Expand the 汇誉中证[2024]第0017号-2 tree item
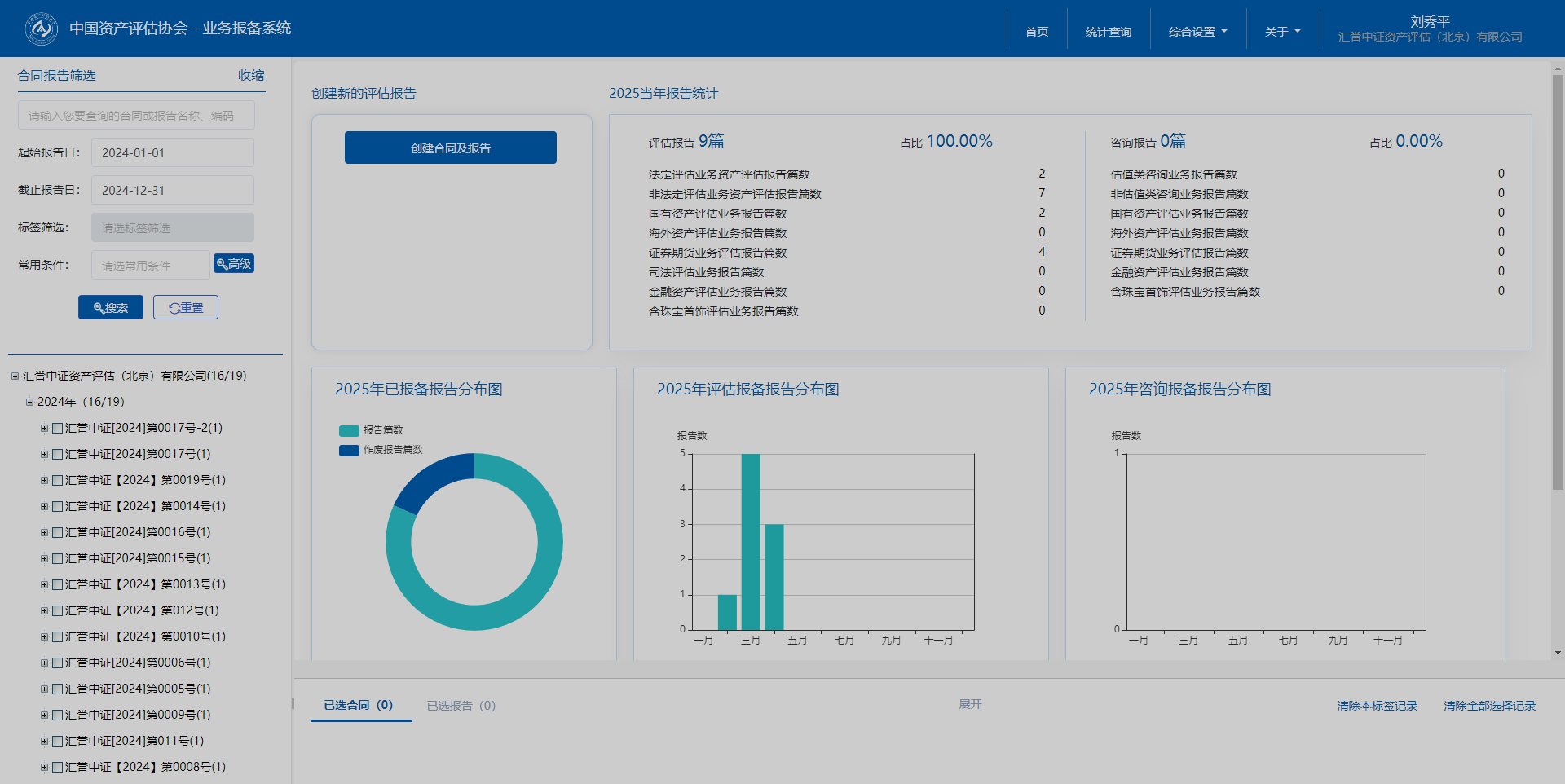The width and height of the screenshot is (1565, 784). tap(44, 429)
